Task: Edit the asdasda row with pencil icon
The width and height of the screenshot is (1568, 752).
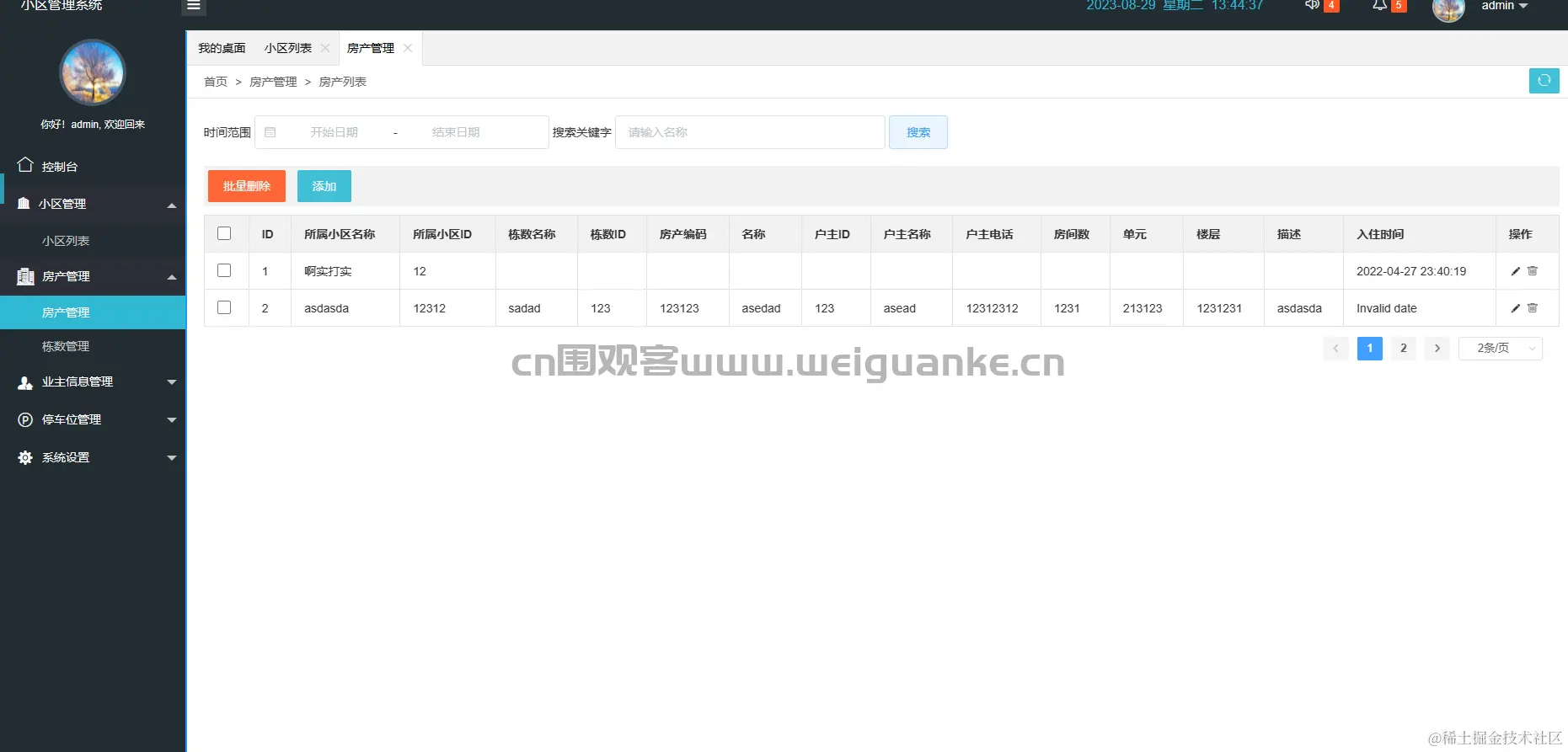Action: point(1516,308)
